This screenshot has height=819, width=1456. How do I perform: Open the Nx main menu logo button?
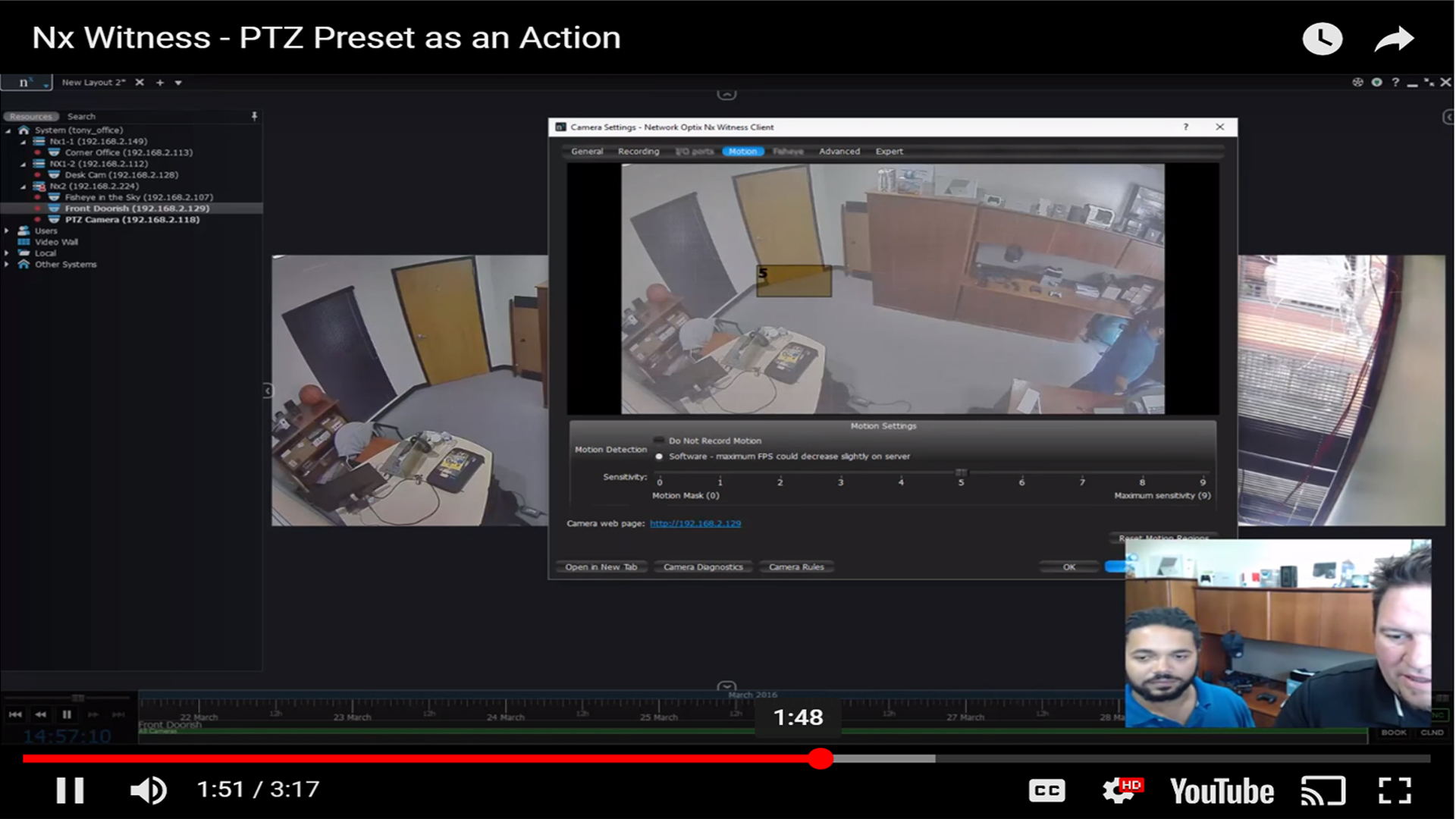pyautogui.click(x=26, y=82)
